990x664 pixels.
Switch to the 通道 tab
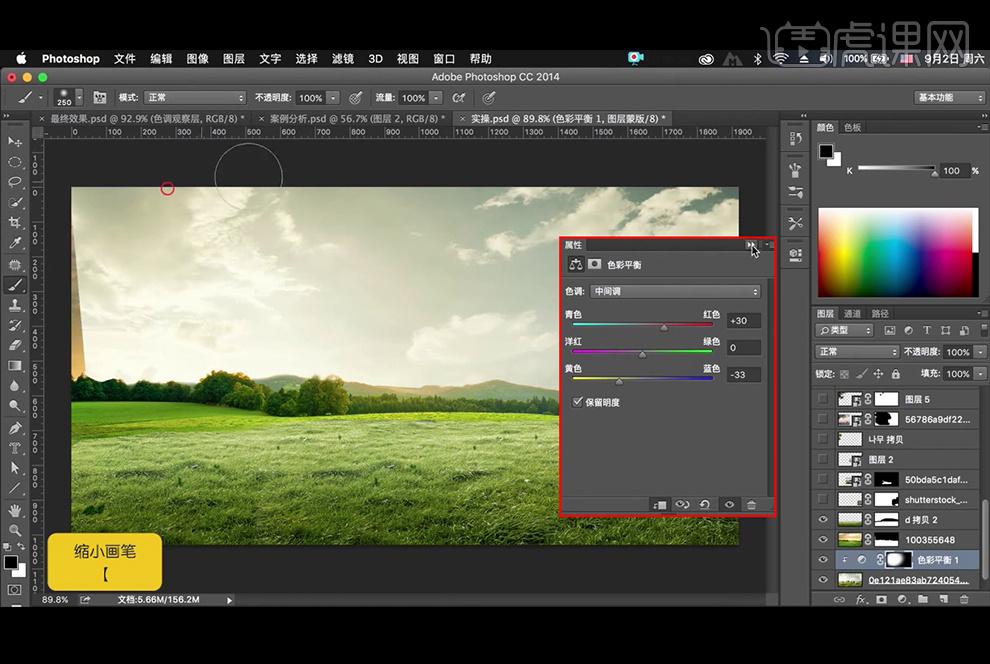(852, 313)
